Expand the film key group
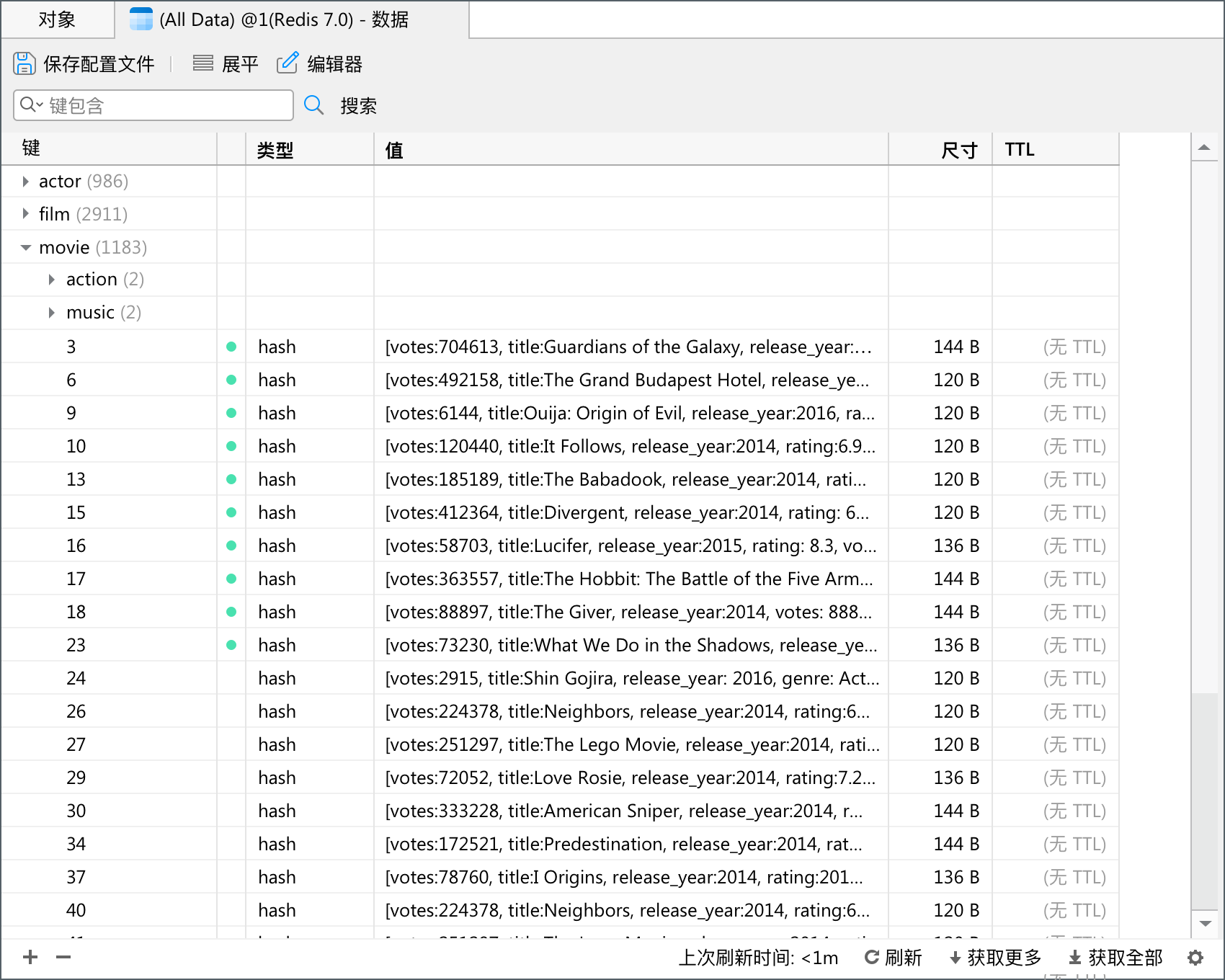The height and width of the screenshot is (980, 1225). point(26,214)
